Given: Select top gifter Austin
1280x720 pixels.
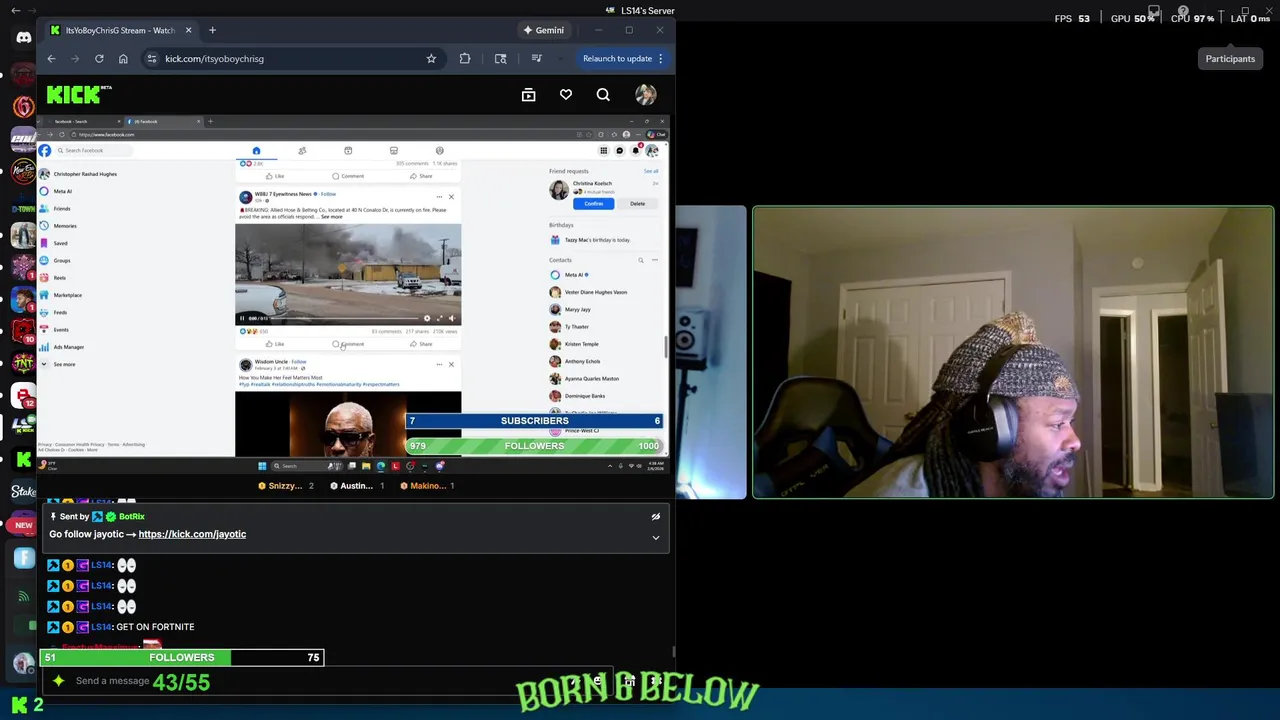Looking at the screenshot, I should click(357, 486).
